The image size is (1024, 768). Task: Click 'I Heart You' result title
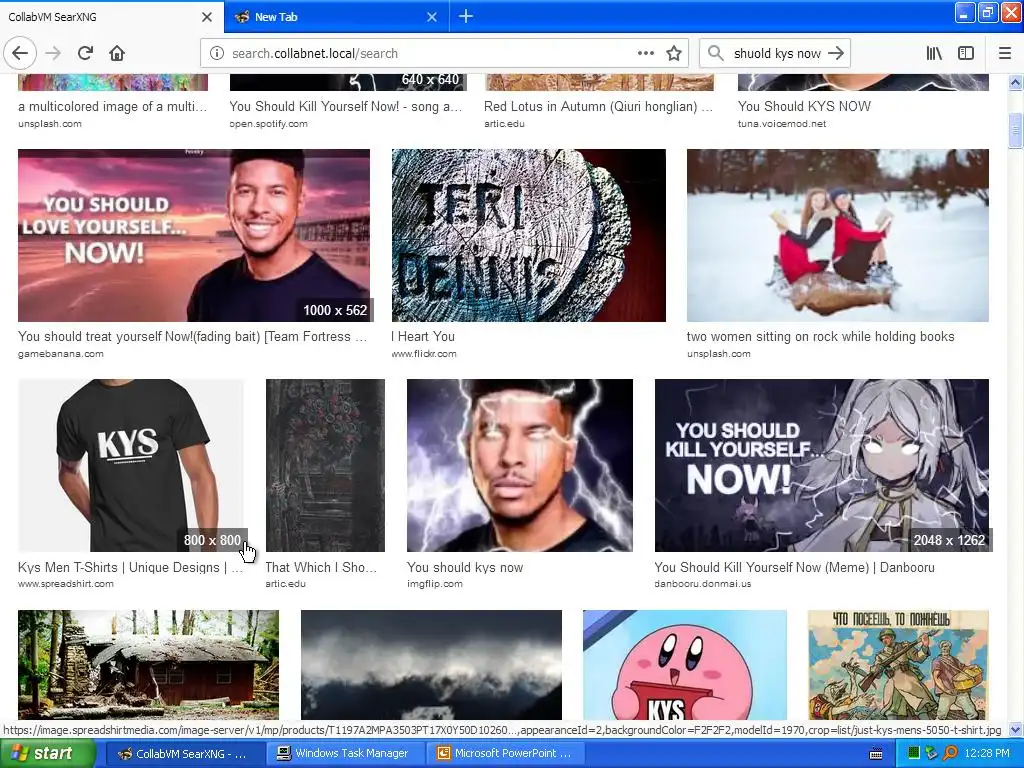[x=423, y=336]
